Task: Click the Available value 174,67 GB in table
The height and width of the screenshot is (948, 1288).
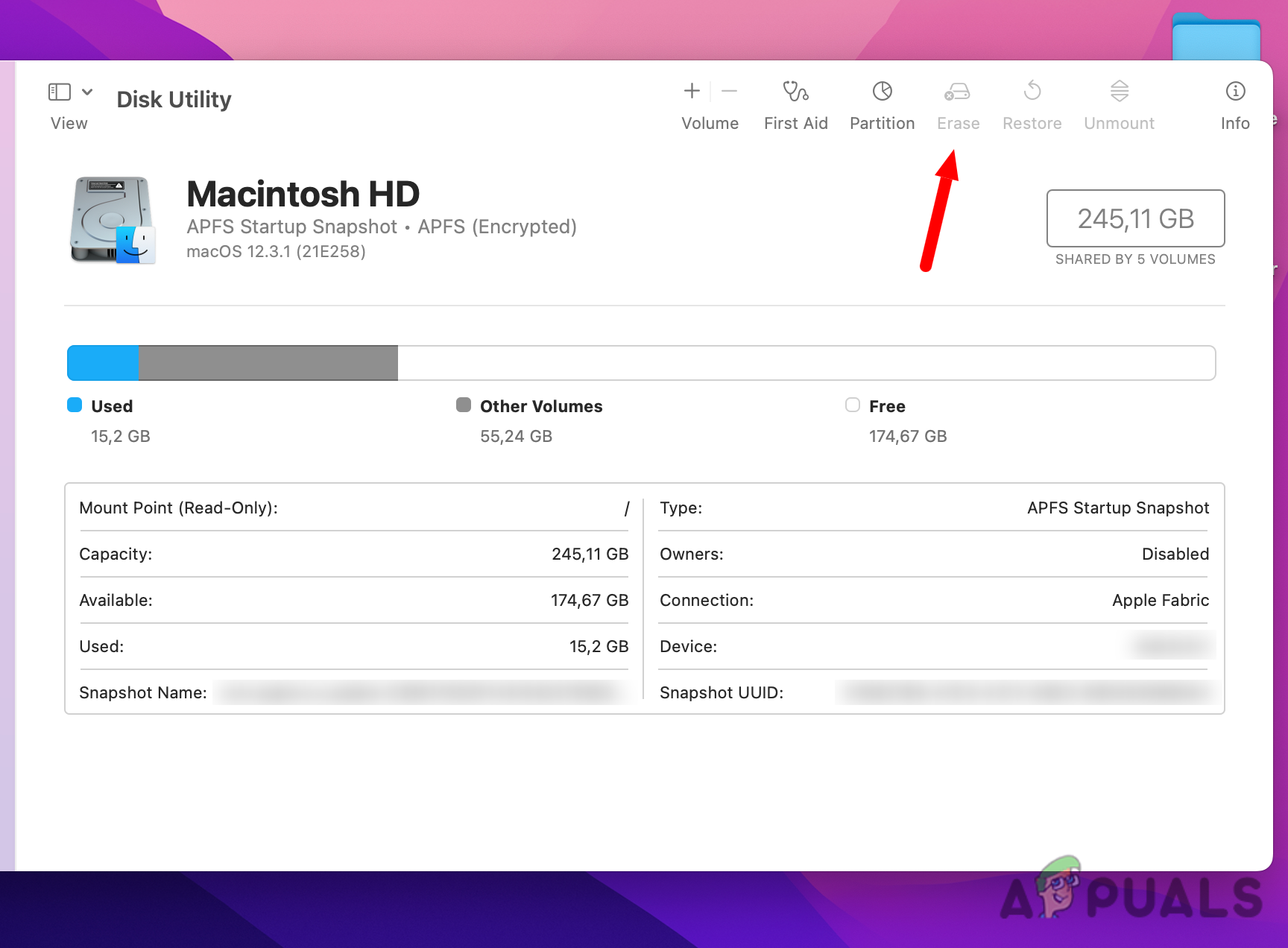Action: 590,600
